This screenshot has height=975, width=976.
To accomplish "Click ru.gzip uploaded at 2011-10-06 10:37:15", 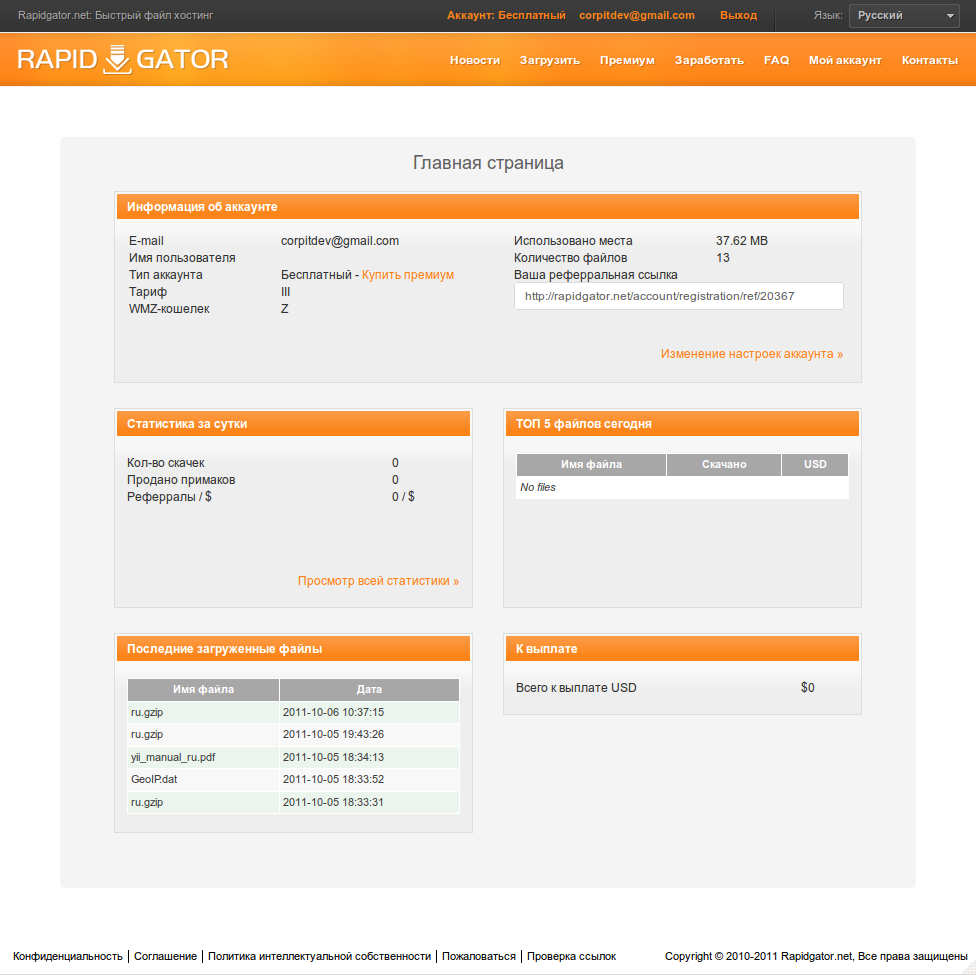I will [x=147, y=712].
